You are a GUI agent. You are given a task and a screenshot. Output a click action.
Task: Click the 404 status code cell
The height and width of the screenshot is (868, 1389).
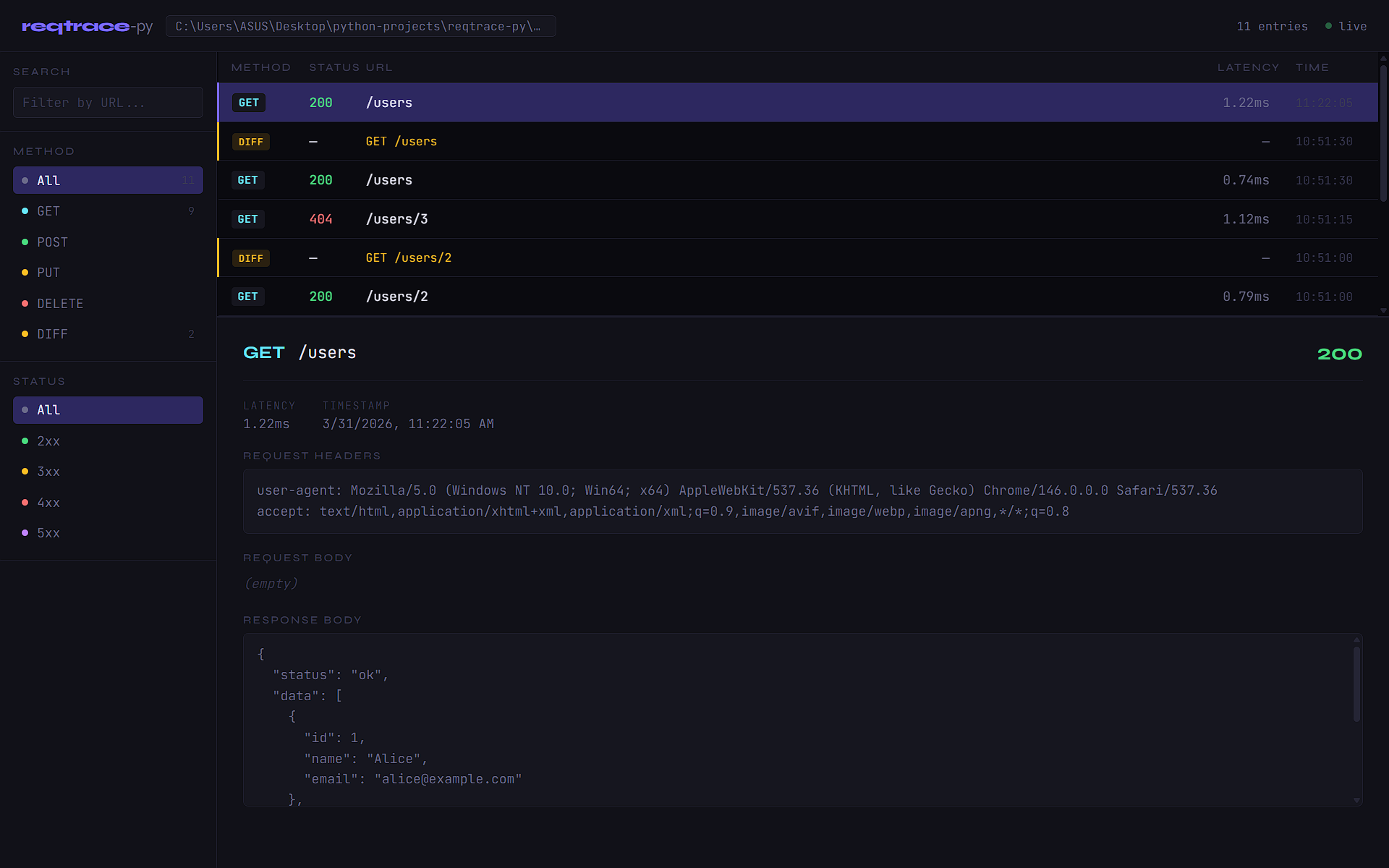click(320, 219)
